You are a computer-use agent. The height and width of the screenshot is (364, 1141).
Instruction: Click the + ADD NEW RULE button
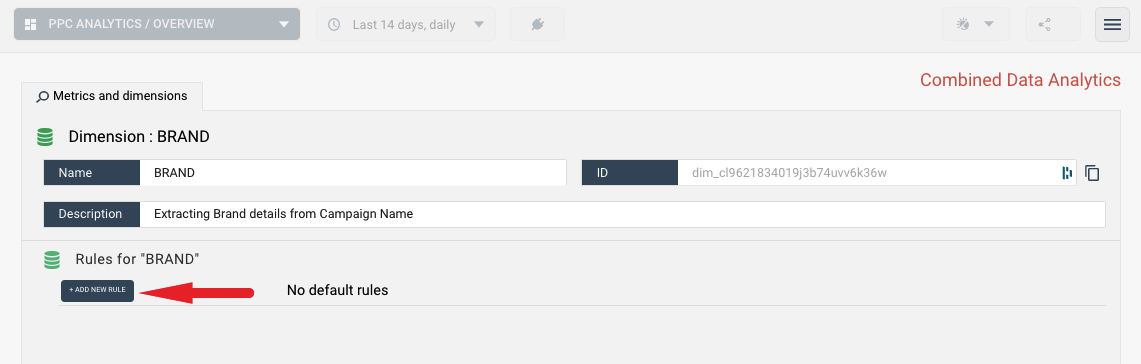pos(98,290)
